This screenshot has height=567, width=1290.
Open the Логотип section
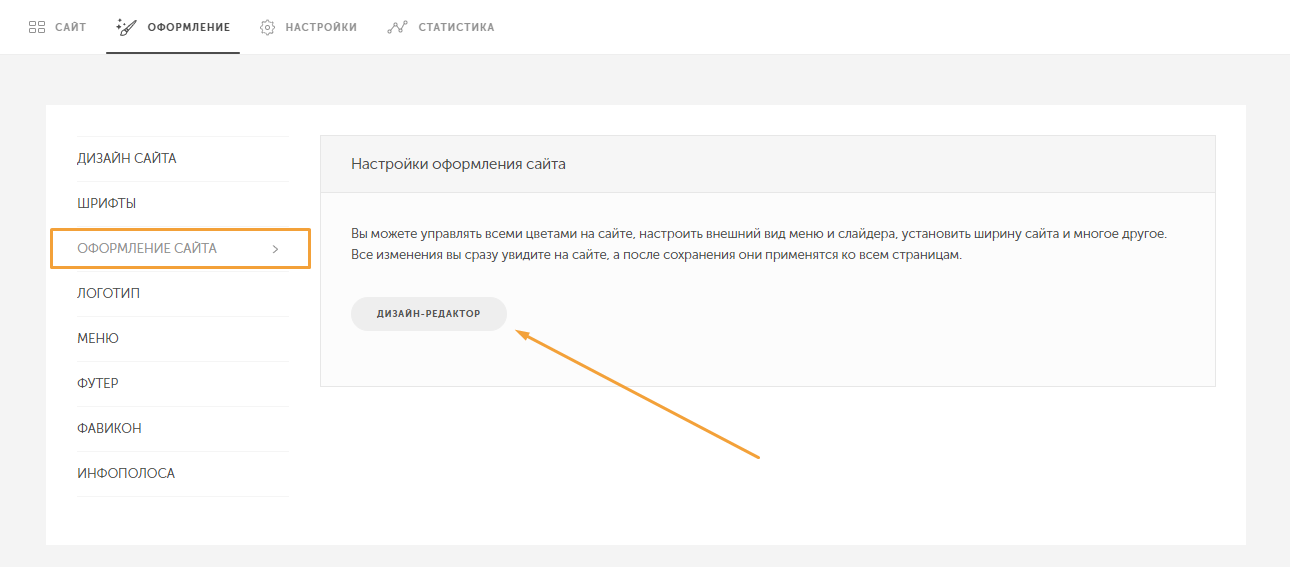coord(108,293)
